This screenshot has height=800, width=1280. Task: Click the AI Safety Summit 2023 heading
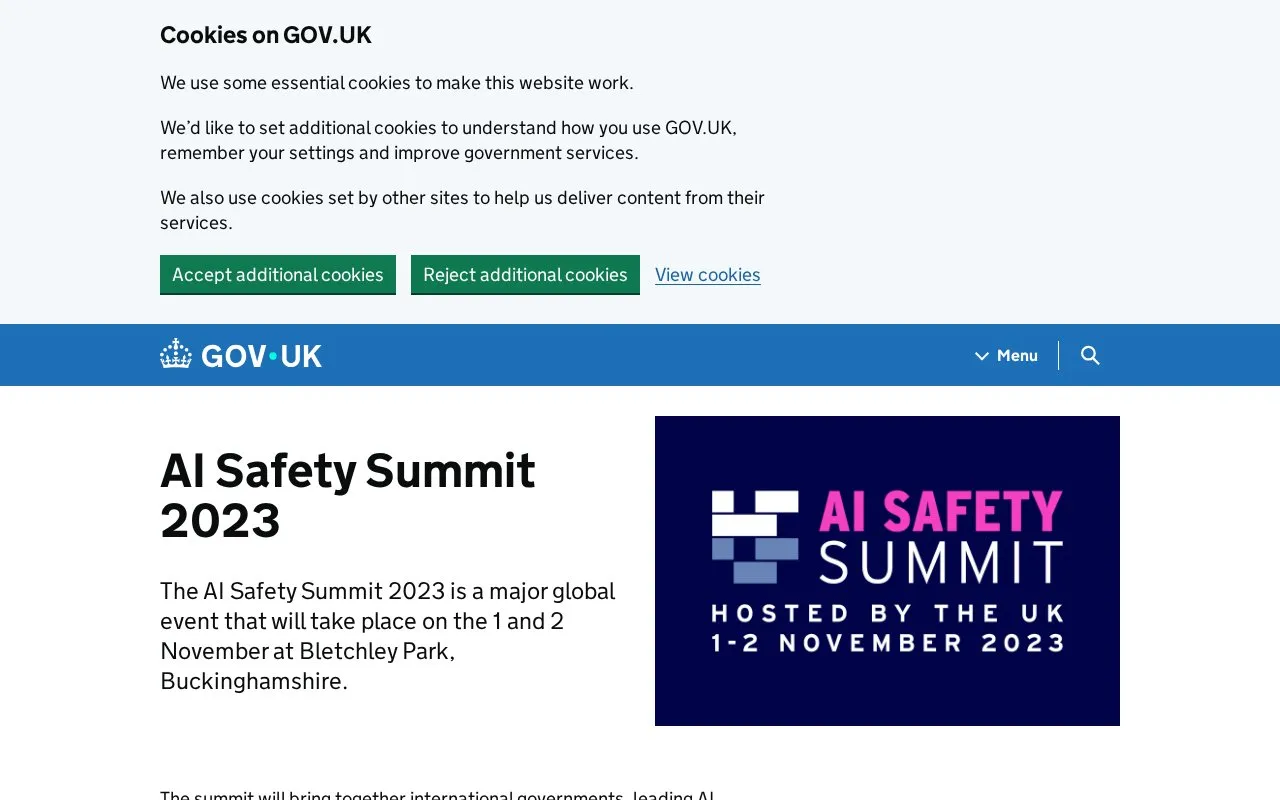(348, 495)
